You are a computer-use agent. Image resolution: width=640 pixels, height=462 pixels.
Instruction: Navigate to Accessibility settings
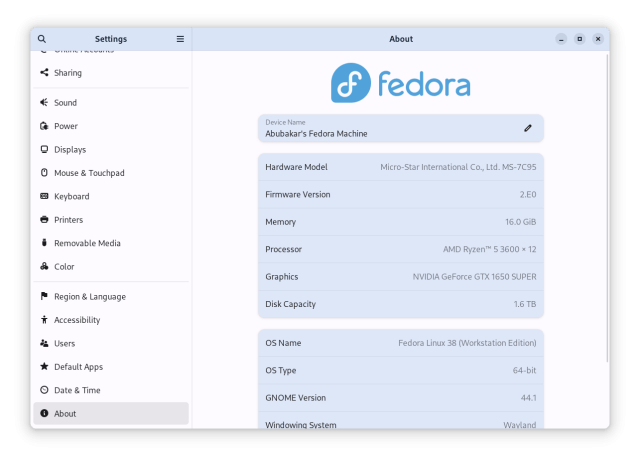click(x=76, y=320)
